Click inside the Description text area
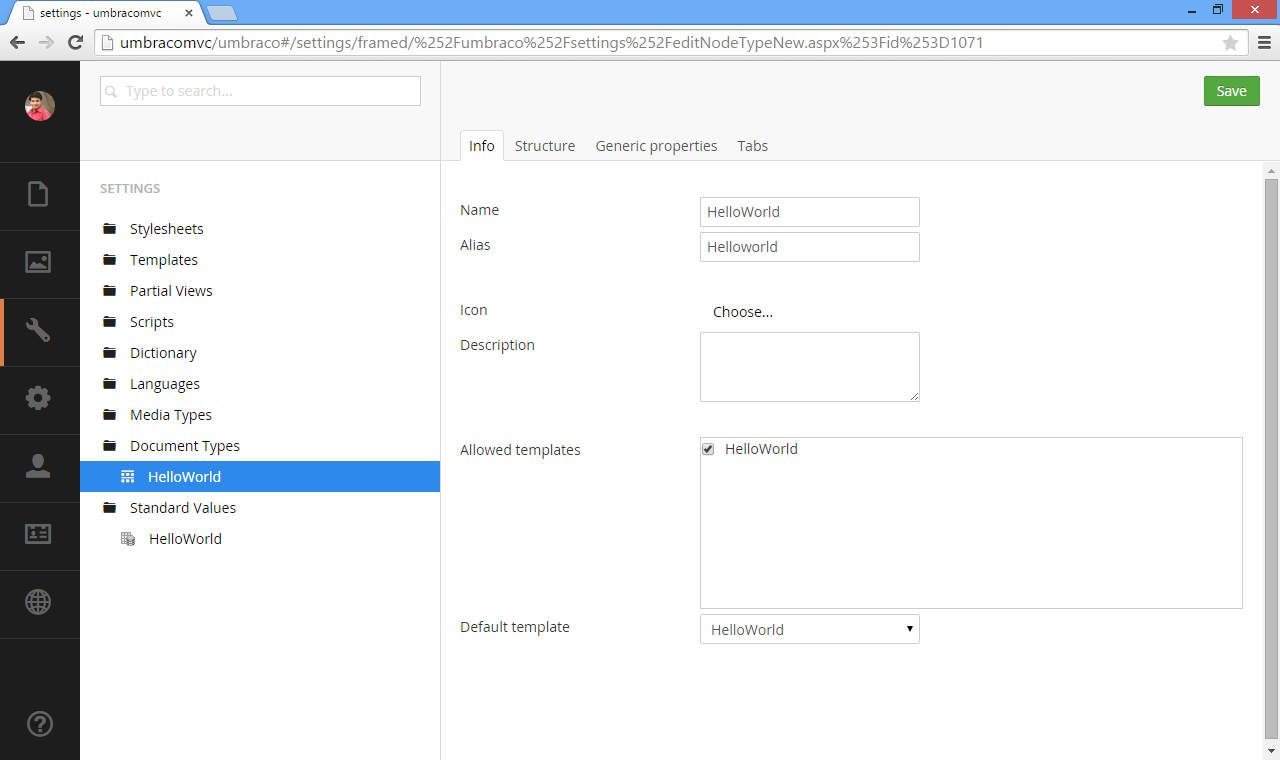This screenshot has height=760, width=1280. coord(809,366)
